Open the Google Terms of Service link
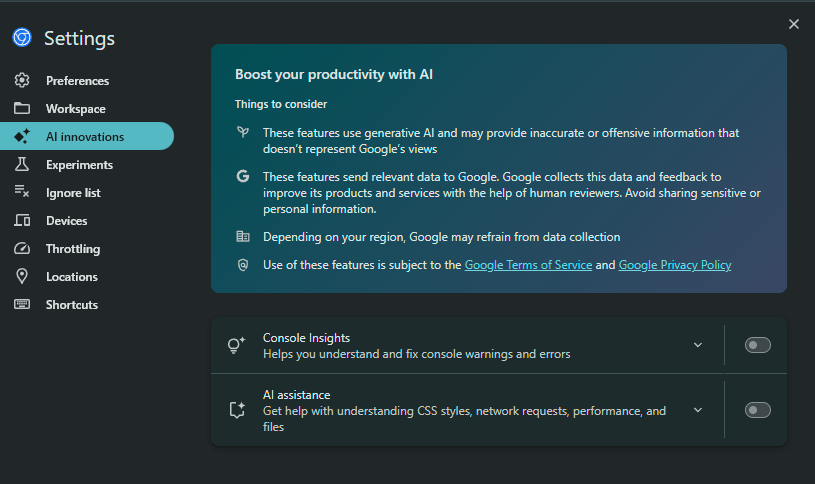Screen dimensions: 815x484 tap(528, 265)
